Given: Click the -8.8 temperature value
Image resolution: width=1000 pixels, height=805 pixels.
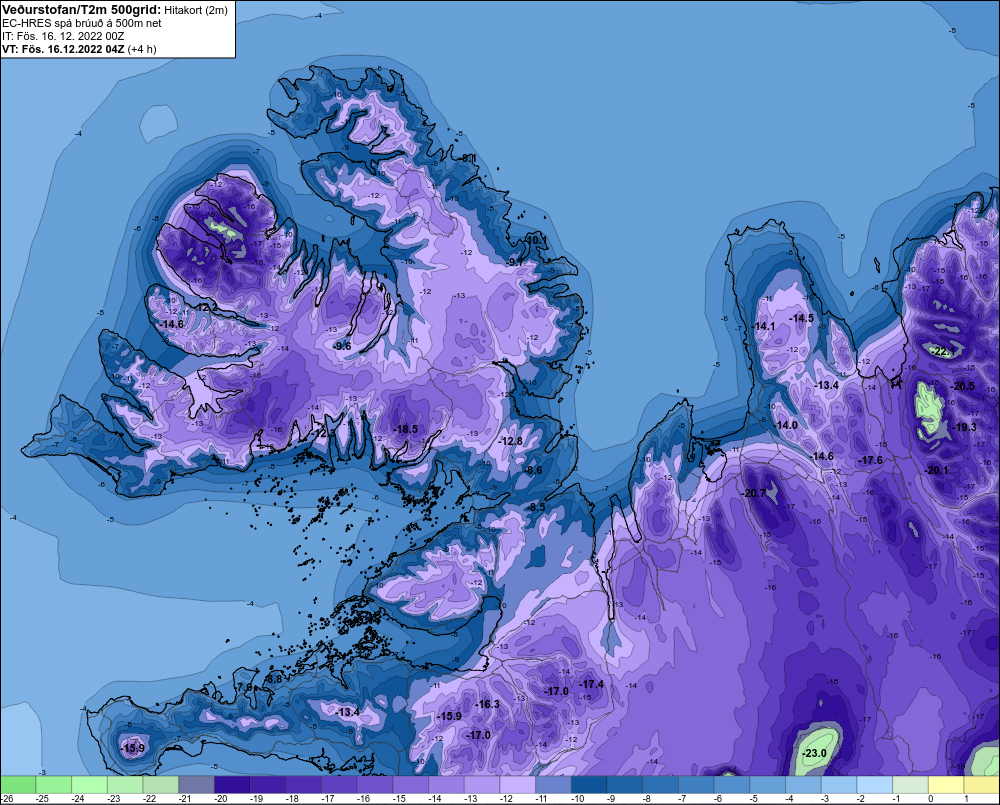Looking at the screenshot, I should pos(274,680).
